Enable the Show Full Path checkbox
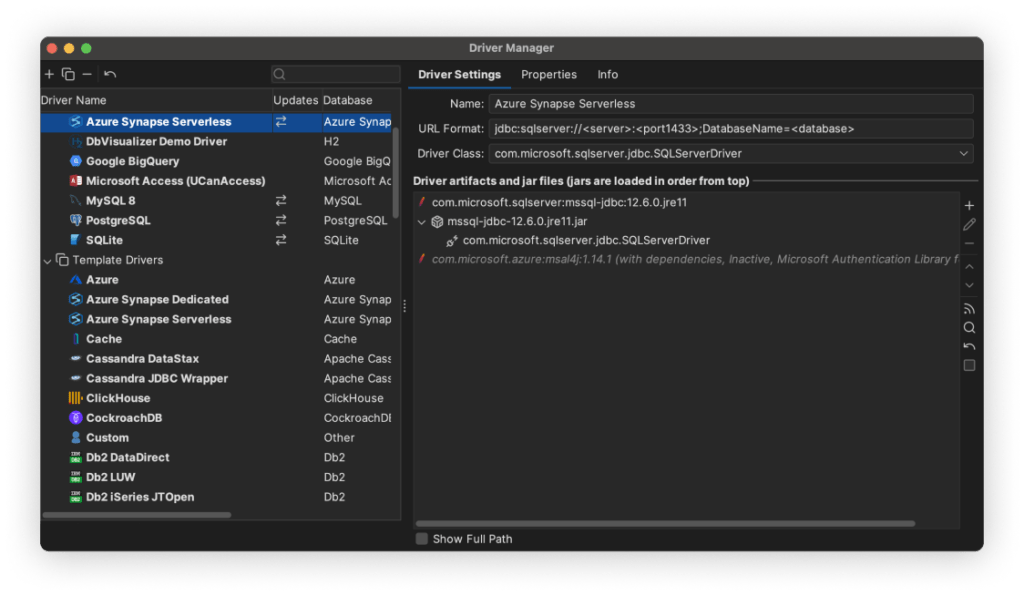The width and height of the screenshot is (1024, 596). 421,538
